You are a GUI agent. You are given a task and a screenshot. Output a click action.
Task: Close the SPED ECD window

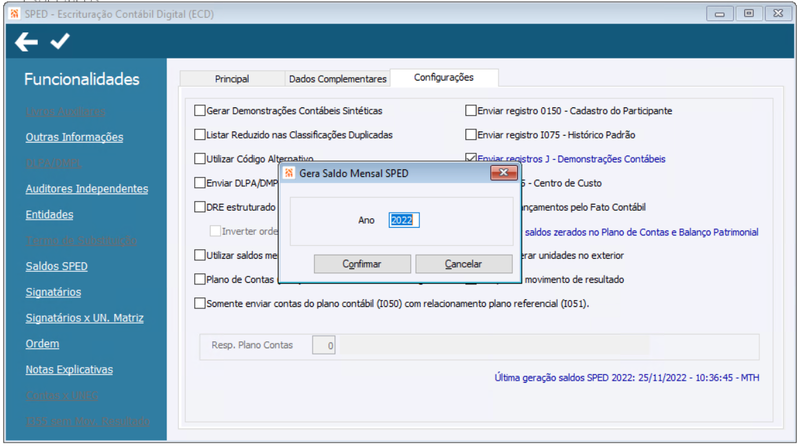pos(778,14)
